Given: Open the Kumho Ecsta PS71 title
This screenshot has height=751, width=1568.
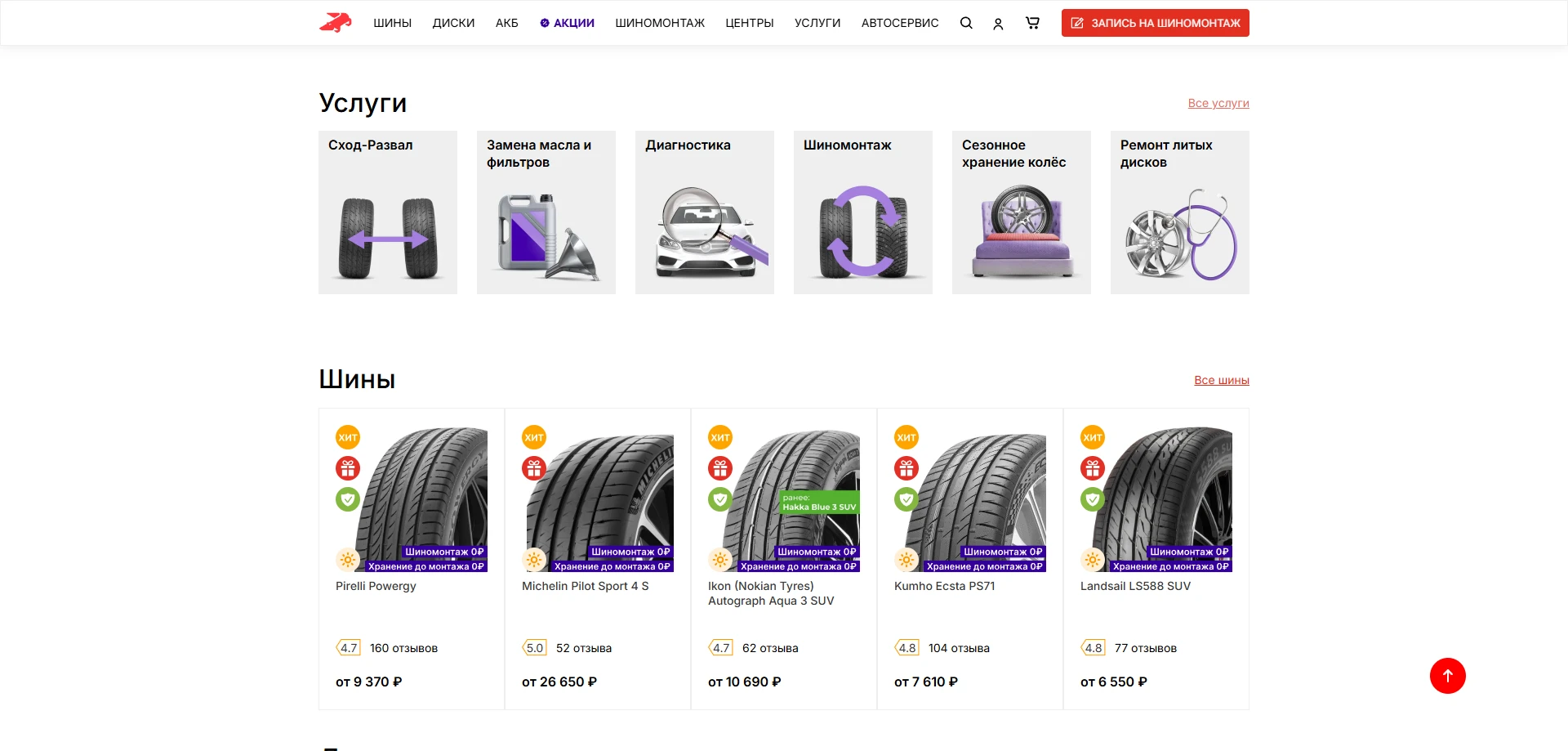Looking at the screenshot, I should [944, 586].
